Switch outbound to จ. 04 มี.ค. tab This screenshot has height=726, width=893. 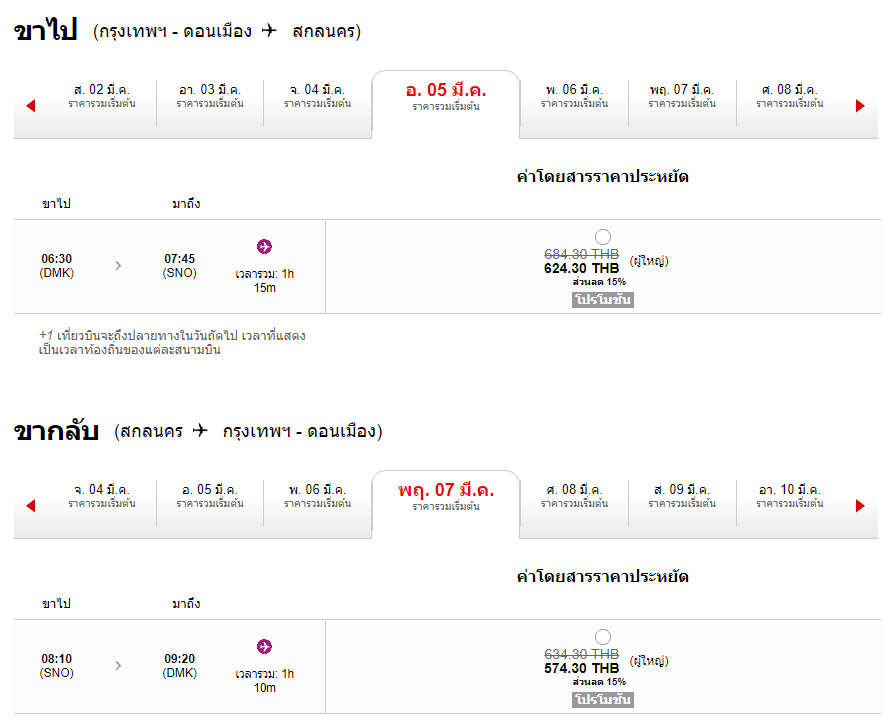318,96
